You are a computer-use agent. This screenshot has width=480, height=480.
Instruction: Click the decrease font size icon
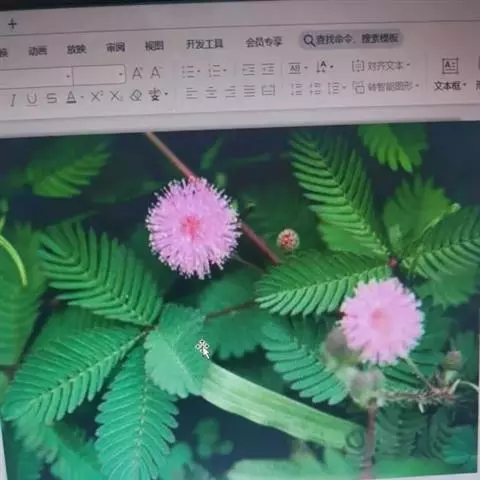156,72
